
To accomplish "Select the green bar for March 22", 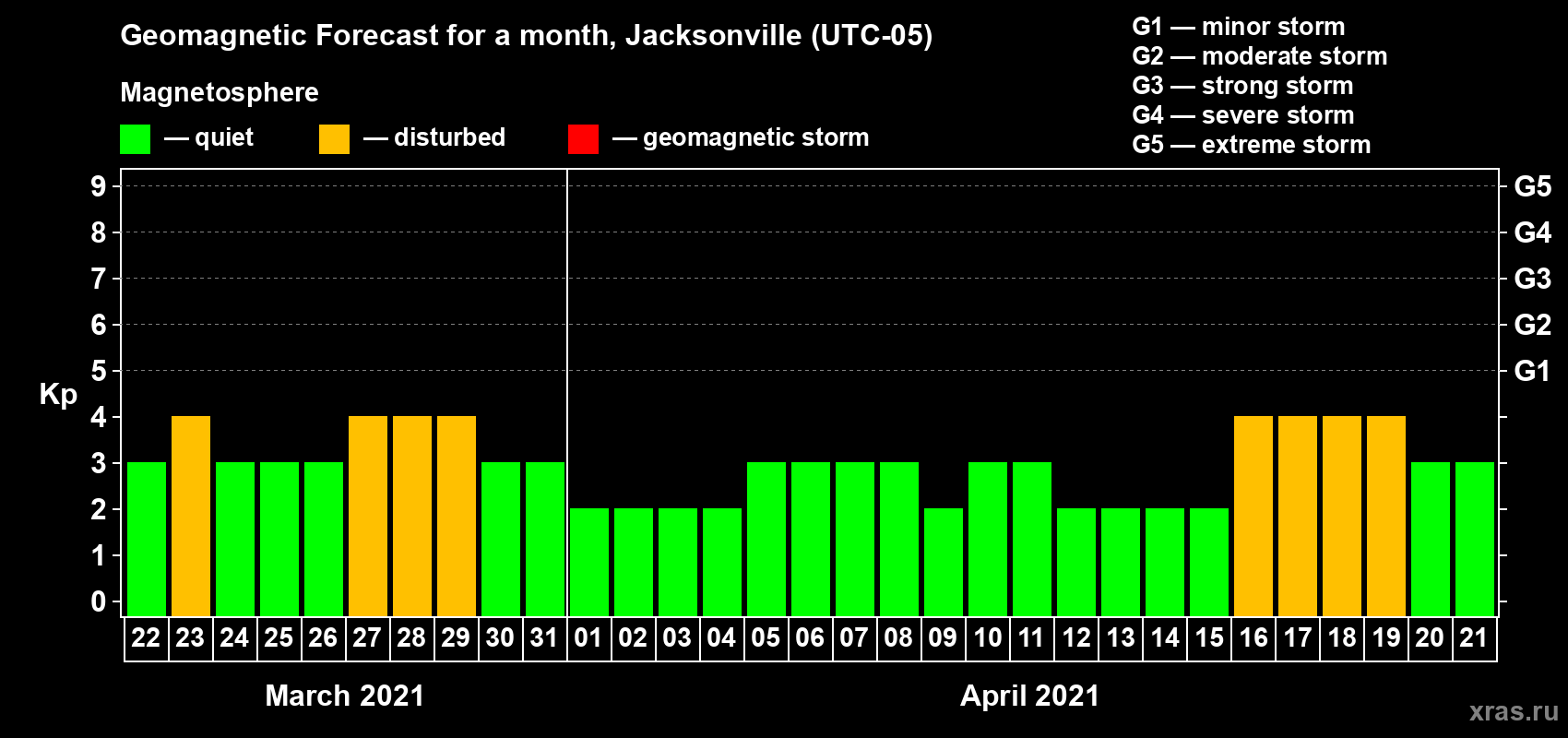I will click(147, 539).
